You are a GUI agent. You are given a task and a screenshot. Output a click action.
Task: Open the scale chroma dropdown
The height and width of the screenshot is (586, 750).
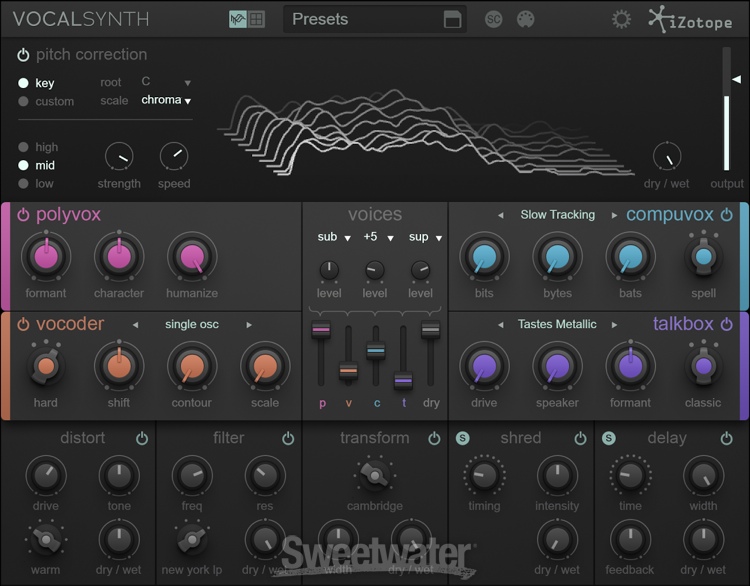pyautogui.click(x=166, y=100)
